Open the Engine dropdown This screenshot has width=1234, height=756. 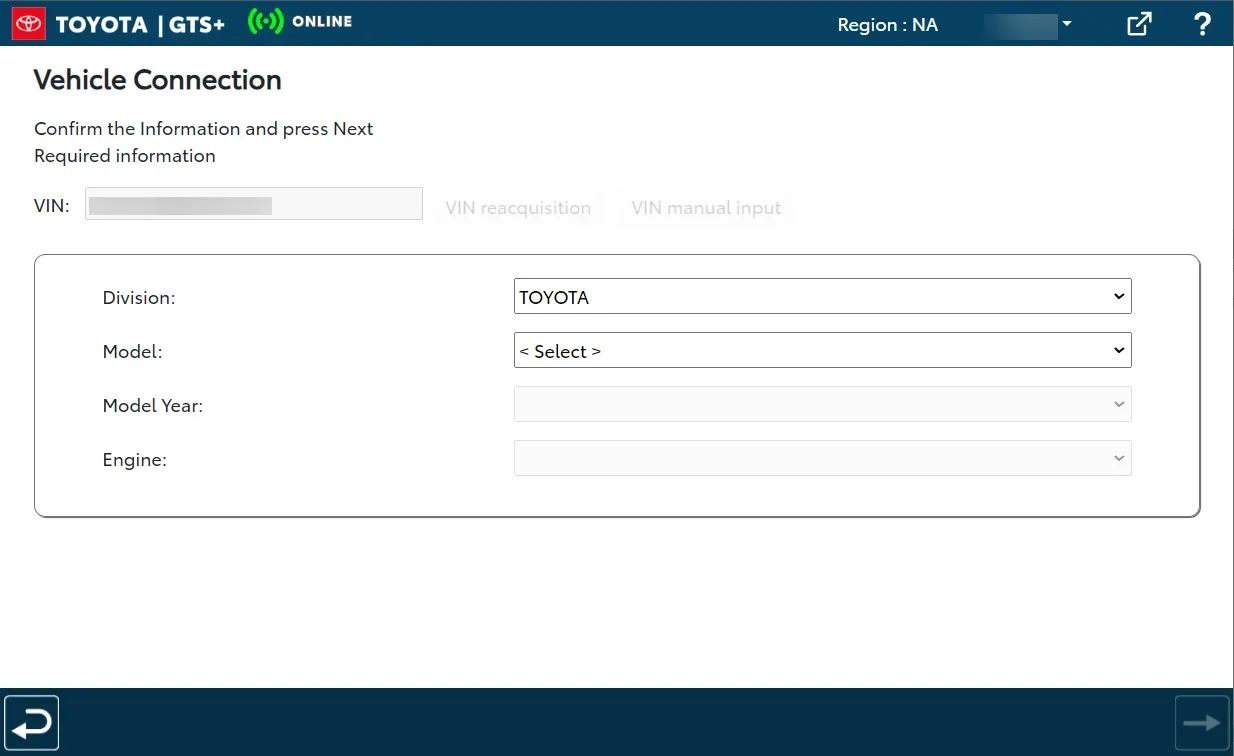pyautogui.click(x=822, y=459)
